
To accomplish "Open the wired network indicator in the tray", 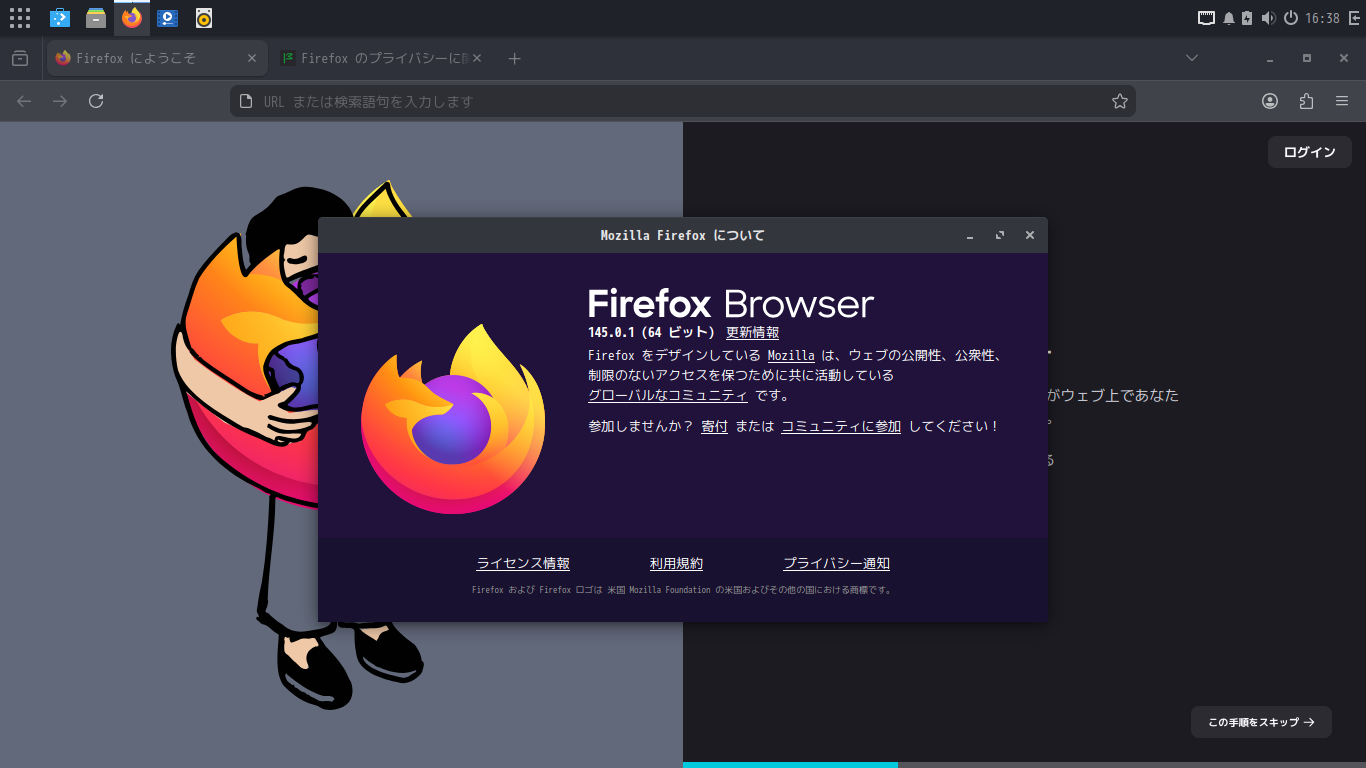I will (1207, 18).
